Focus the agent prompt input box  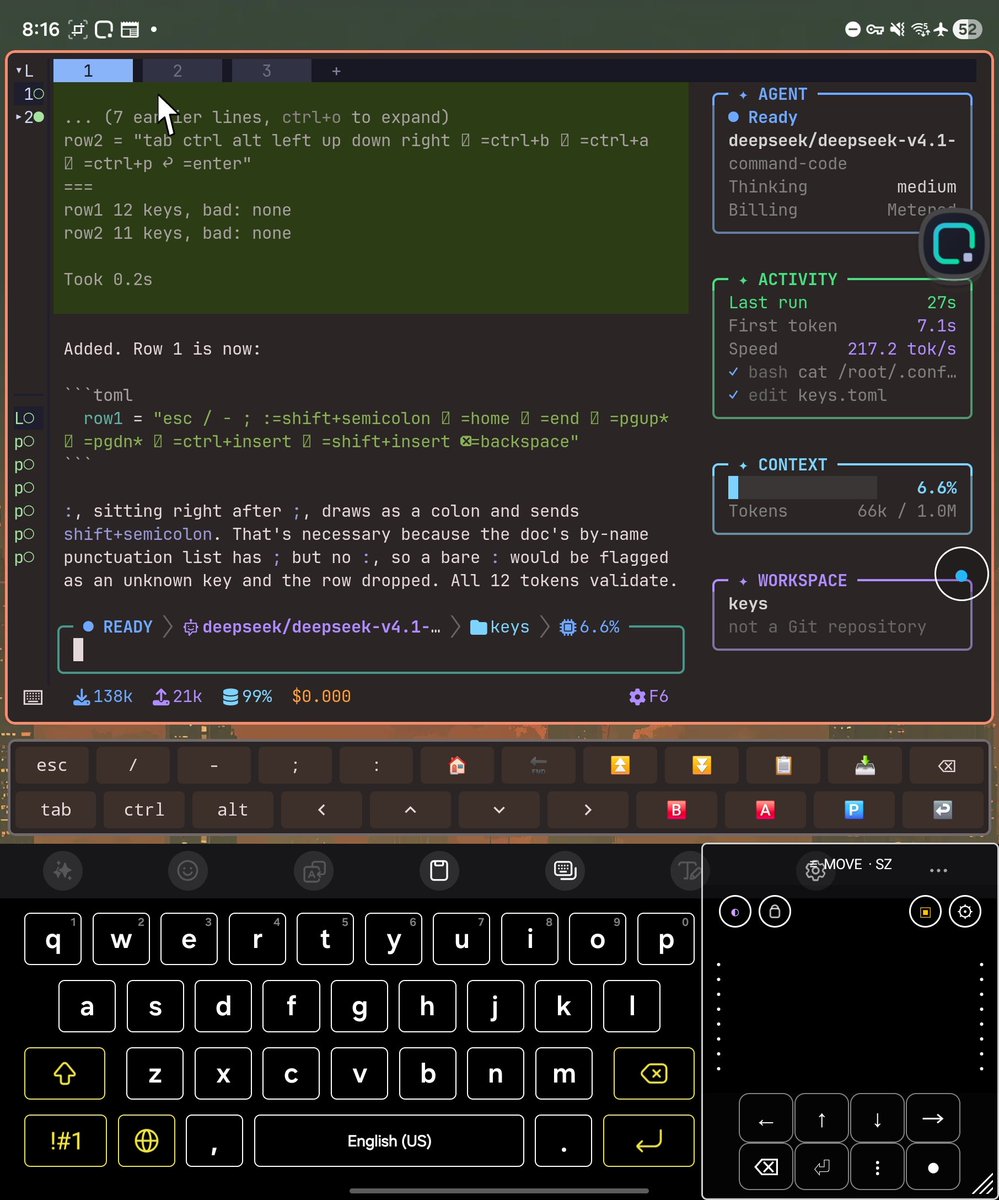[371, 651]
